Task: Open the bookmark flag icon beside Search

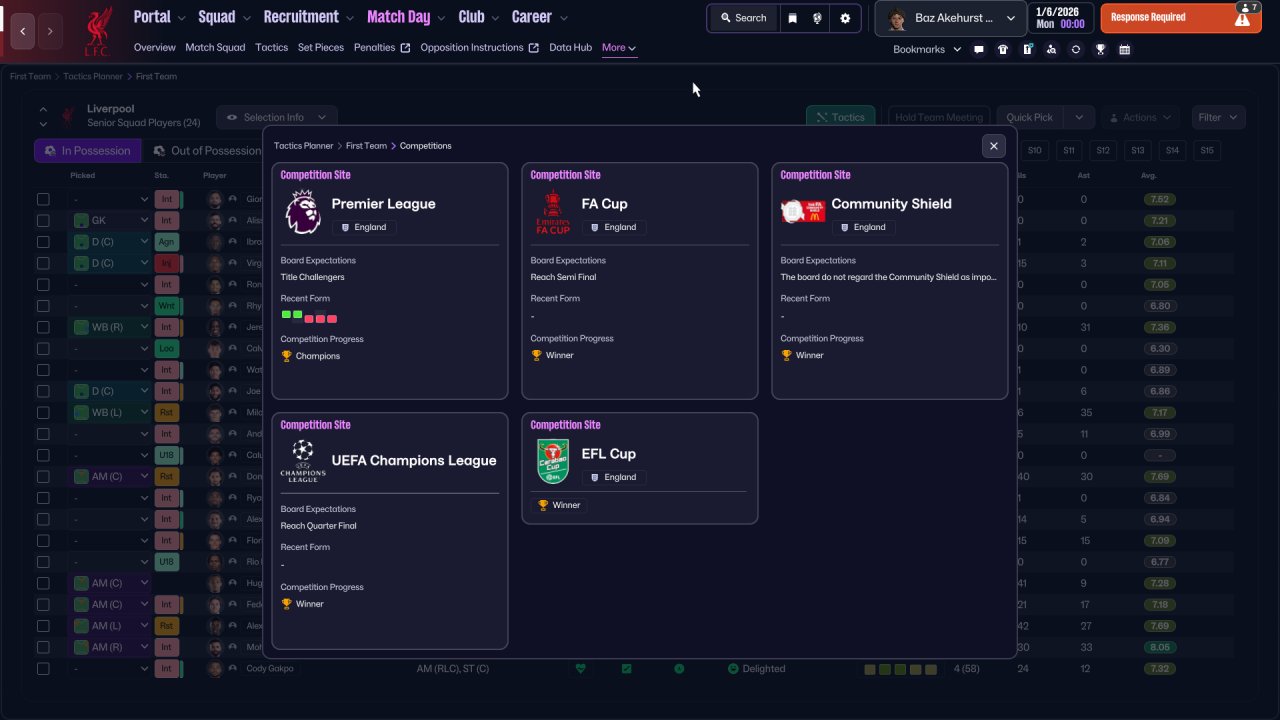Action: point(792,18)
